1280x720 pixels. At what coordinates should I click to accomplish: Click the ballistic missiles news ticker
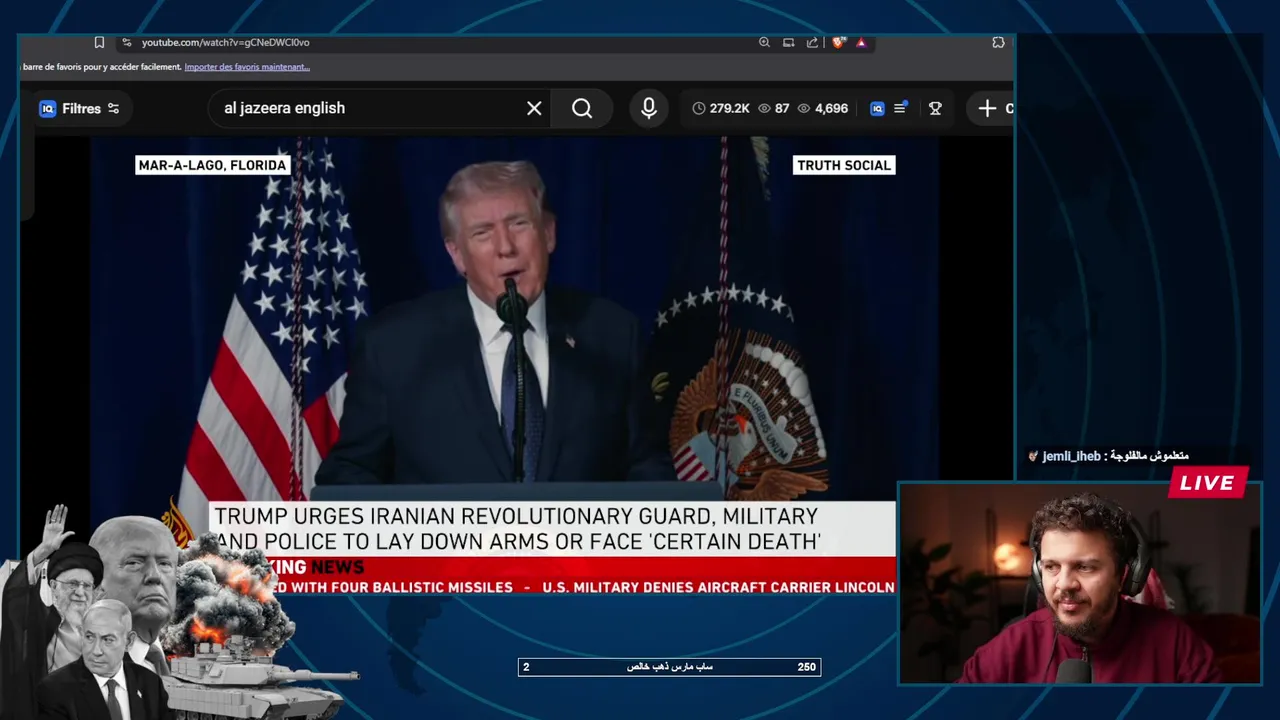(580, 587)
